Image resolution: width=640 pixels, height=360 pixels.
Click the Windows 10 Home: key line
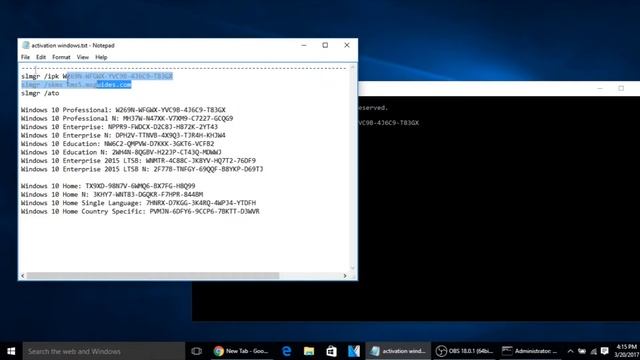(x=108, y=186)
